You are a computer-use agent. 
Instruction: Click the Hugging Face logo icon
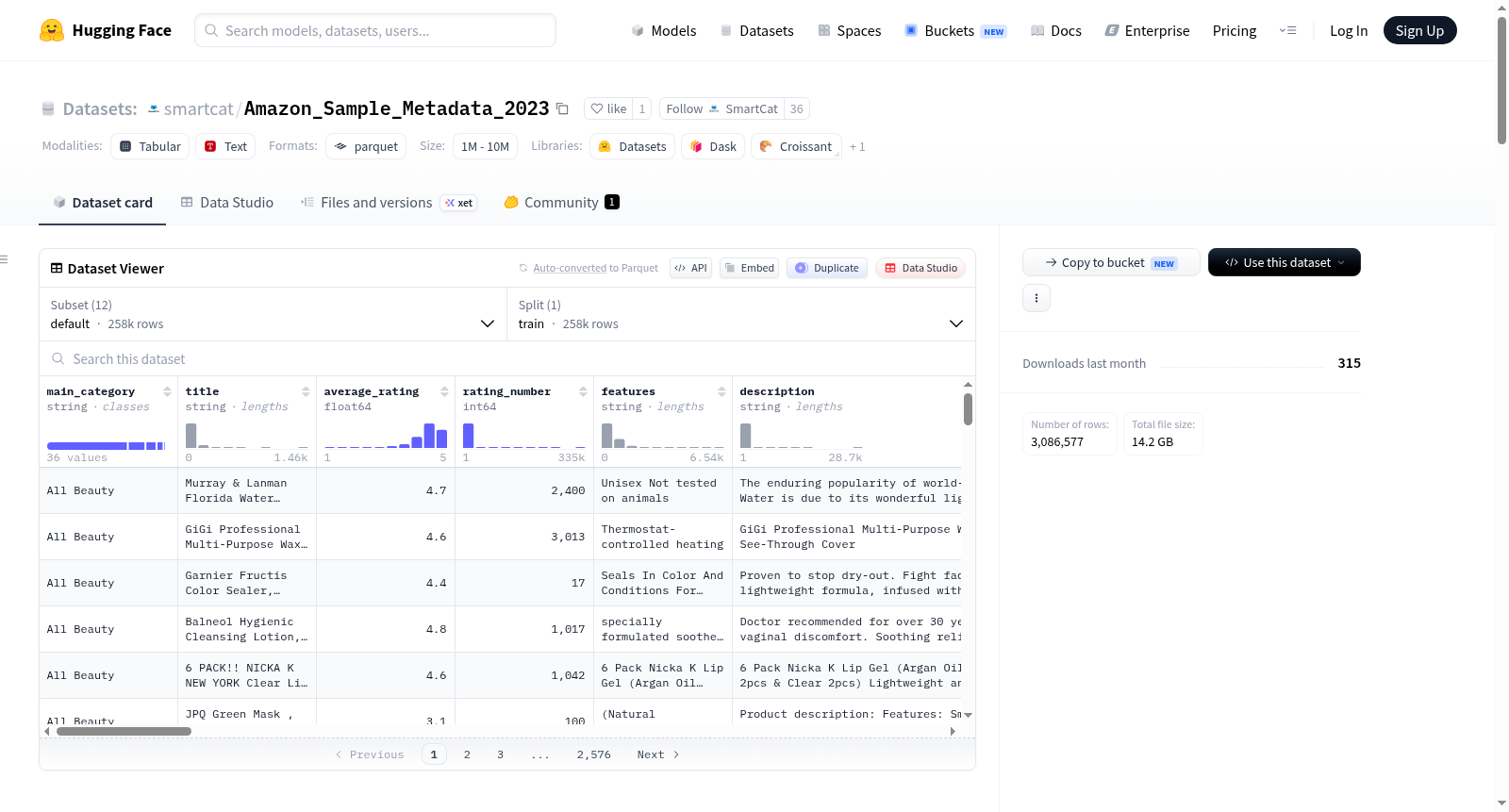(x=52, y=30)
